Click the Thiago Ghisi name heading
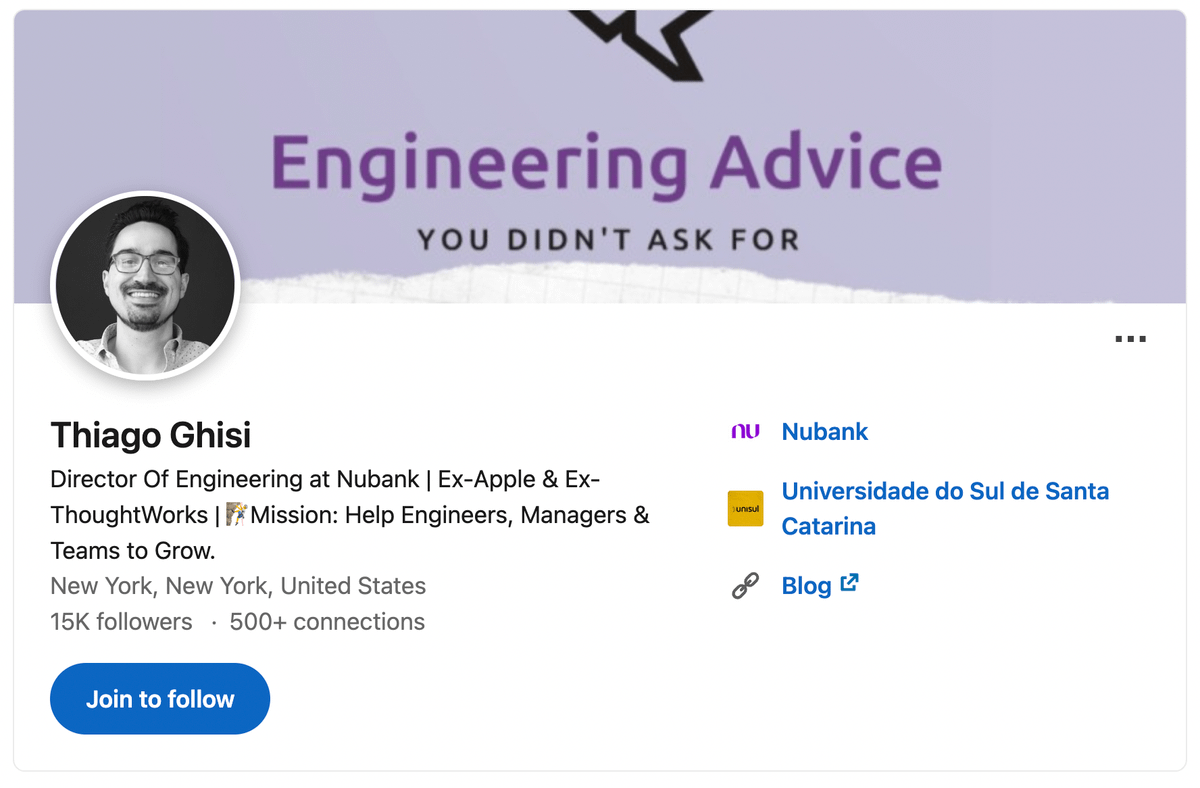The image size is (1200, 788). coord(151,435)
